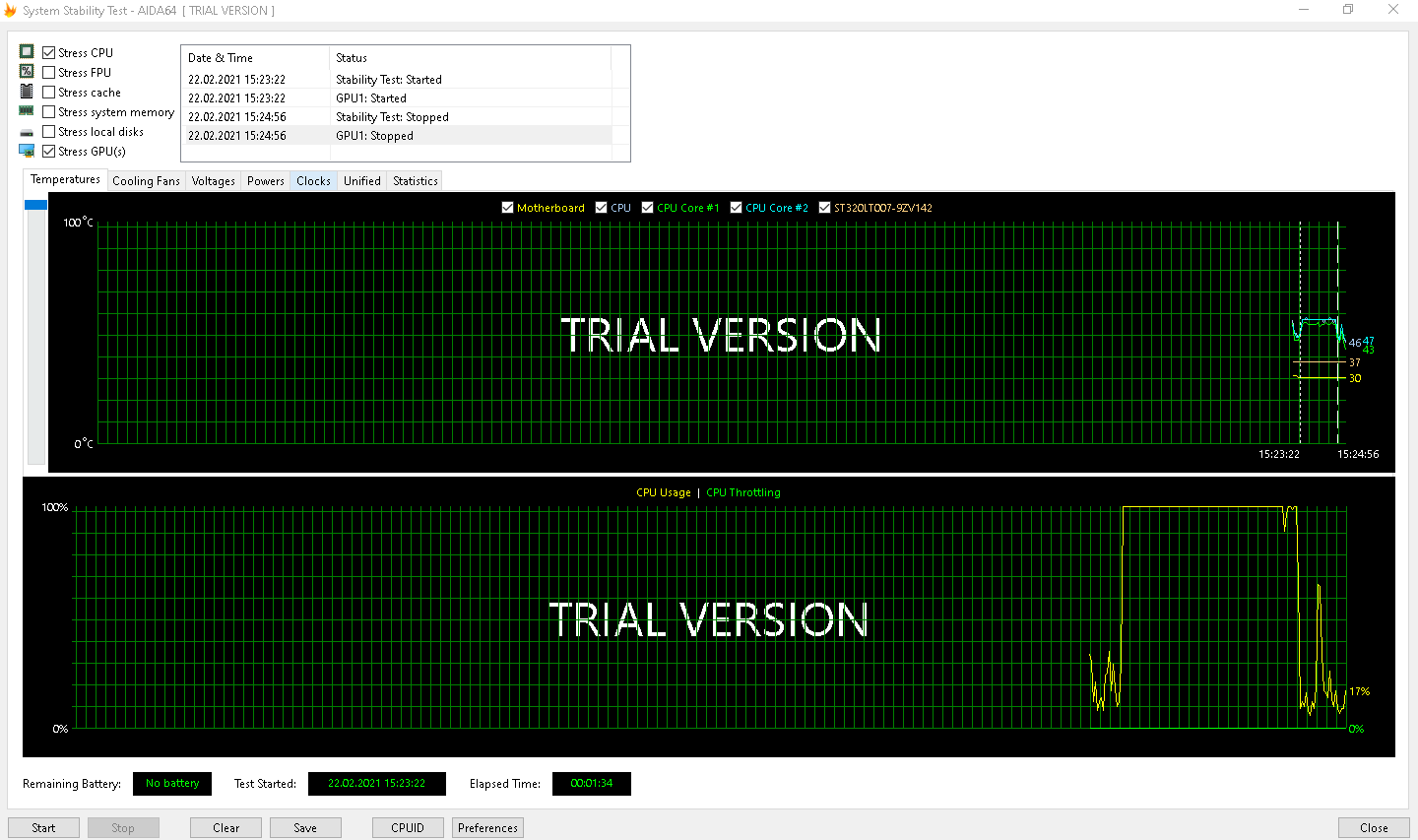Click the CPU chip icon beside Stress CPU
The height and width of the screenshot is (840, 1418).
click(27, 52)
